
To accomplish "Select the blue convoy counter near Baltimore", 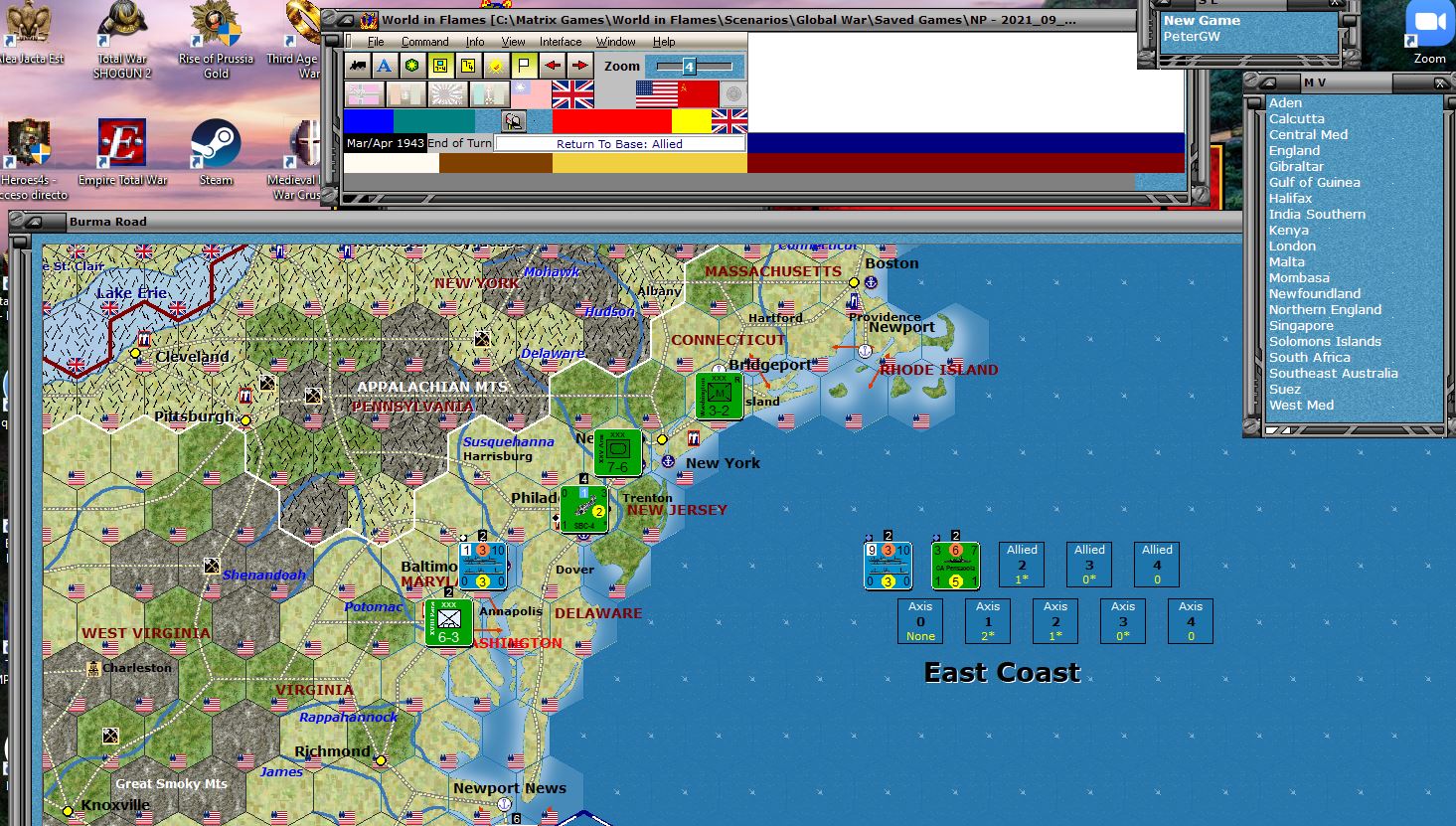I will [x=482, y=566].
